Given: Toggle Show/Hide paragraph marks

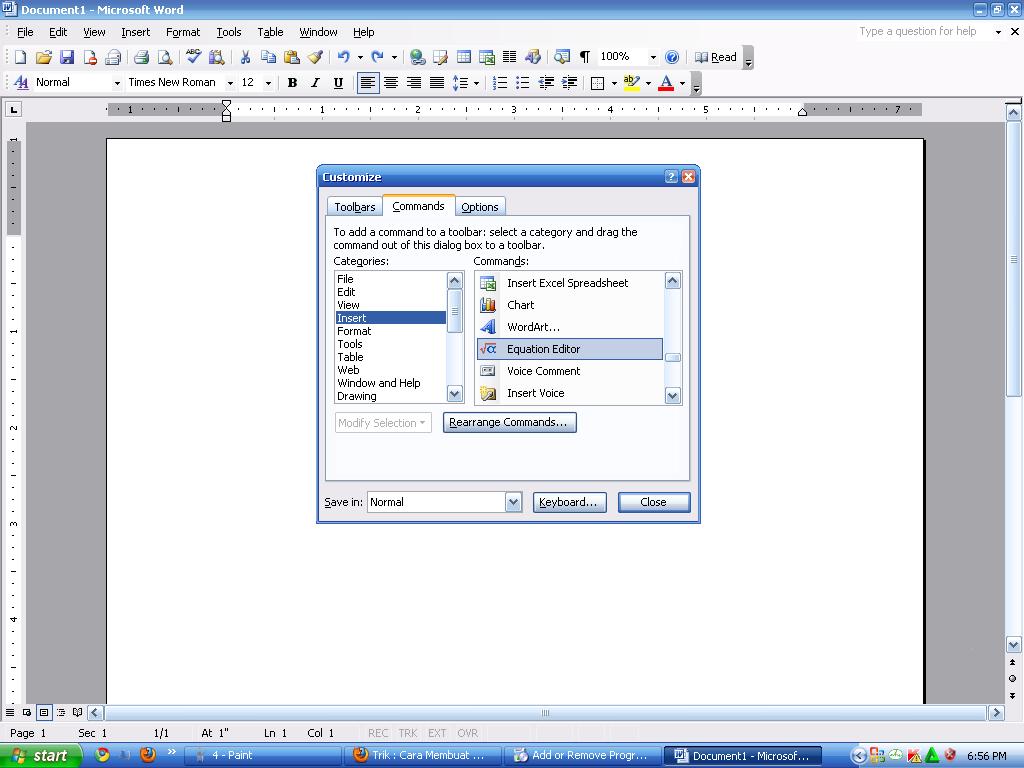Looking at the screenshot, I should tap(585, 57).
